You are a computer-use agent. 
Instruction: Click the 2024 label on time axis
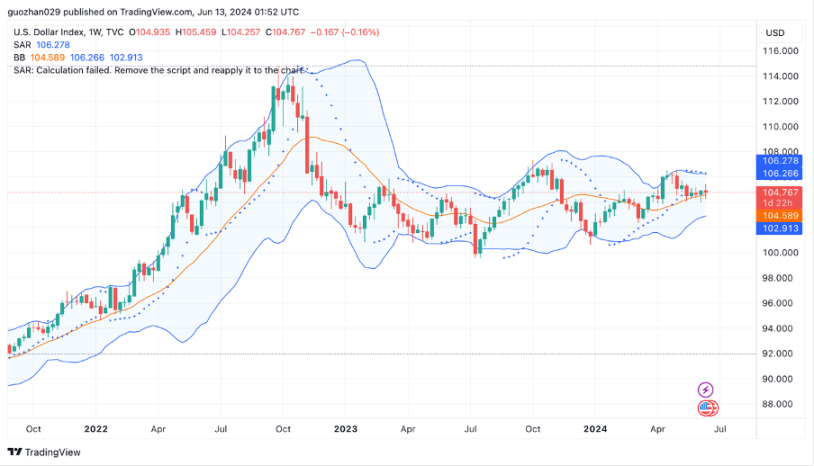[595, 428]
